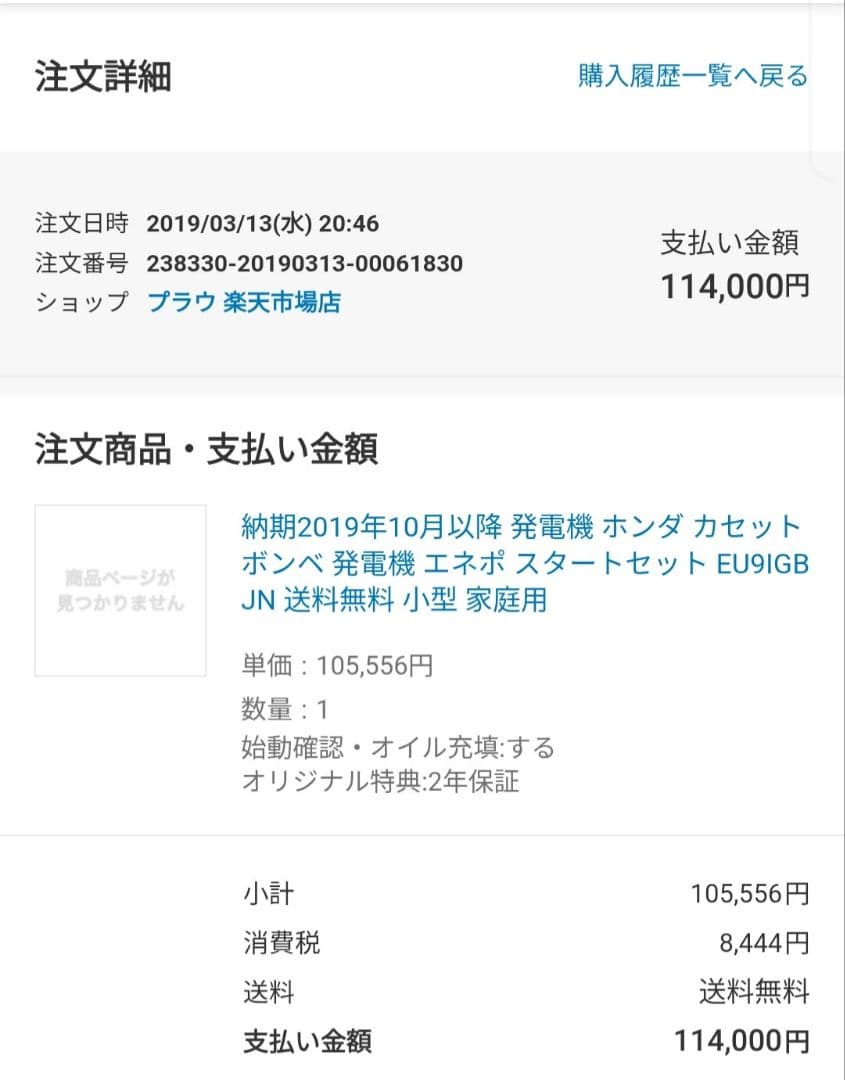Open the Honda エネポ generator product title
Viewport: 845px width, 1080px height.
click(524, 562)
